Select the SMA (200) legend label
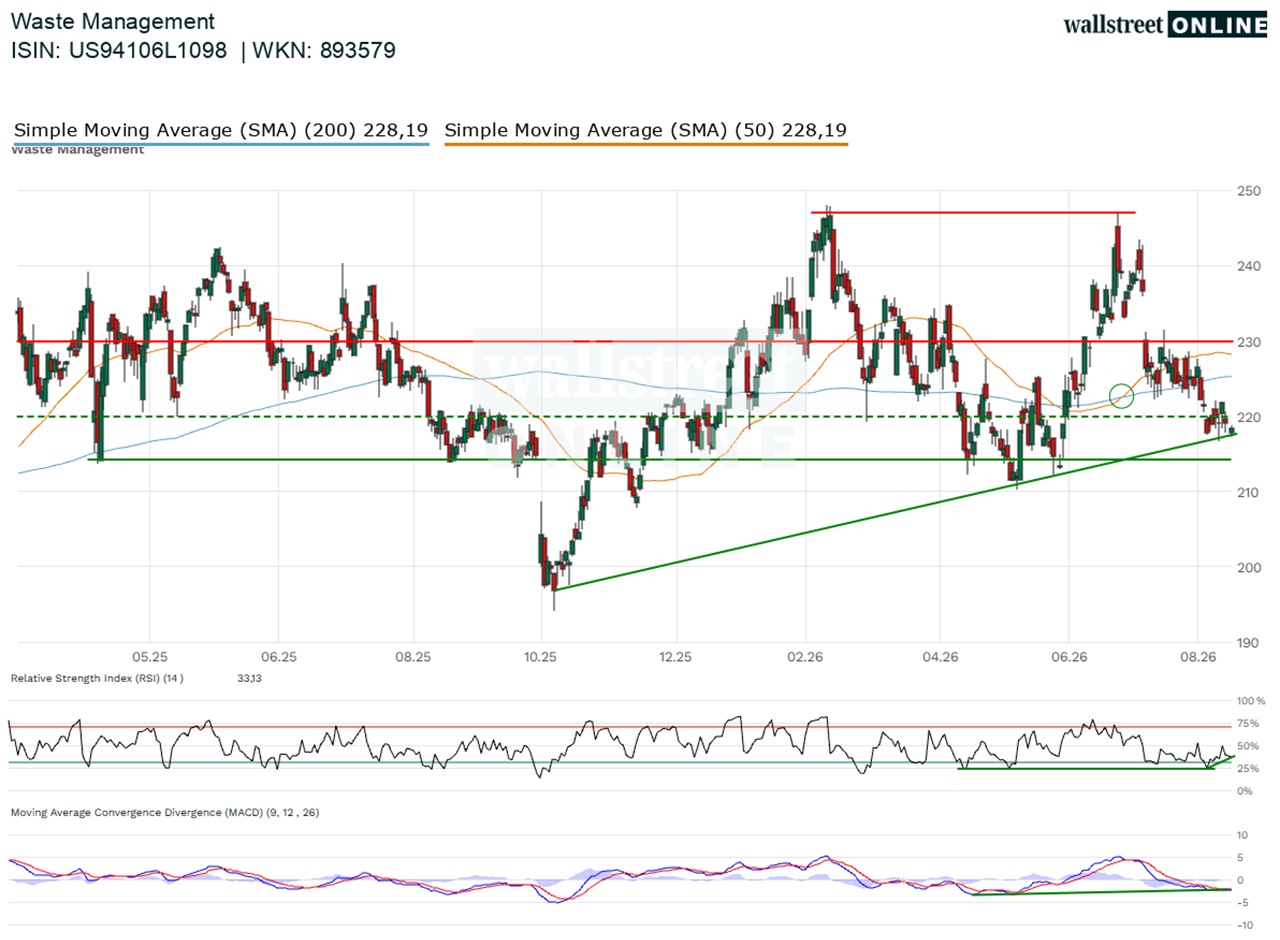Image resolution: width=1280 pixels, height=940 pixels. coord(221,130)
